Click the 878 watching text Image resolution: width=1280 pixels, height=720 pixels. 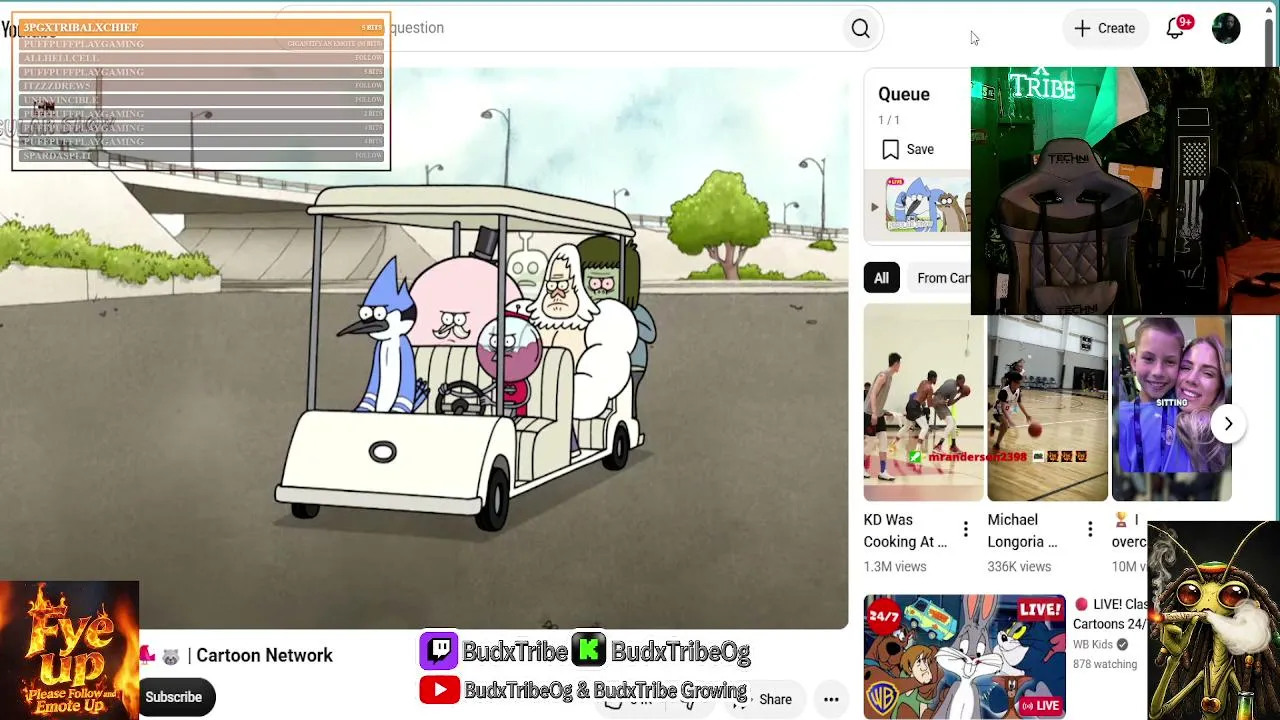1105,664
